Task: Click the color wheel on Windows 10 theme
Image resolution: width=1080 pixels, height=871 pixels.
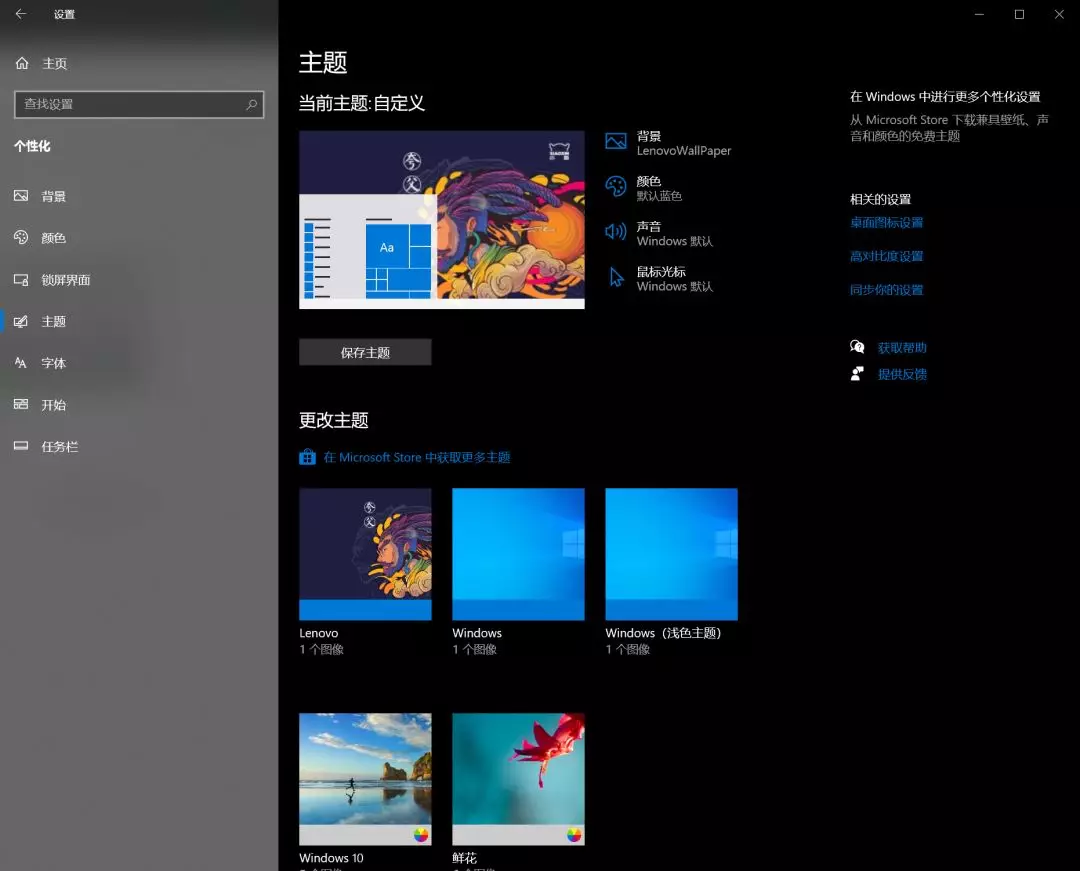Action: (421, 835)
